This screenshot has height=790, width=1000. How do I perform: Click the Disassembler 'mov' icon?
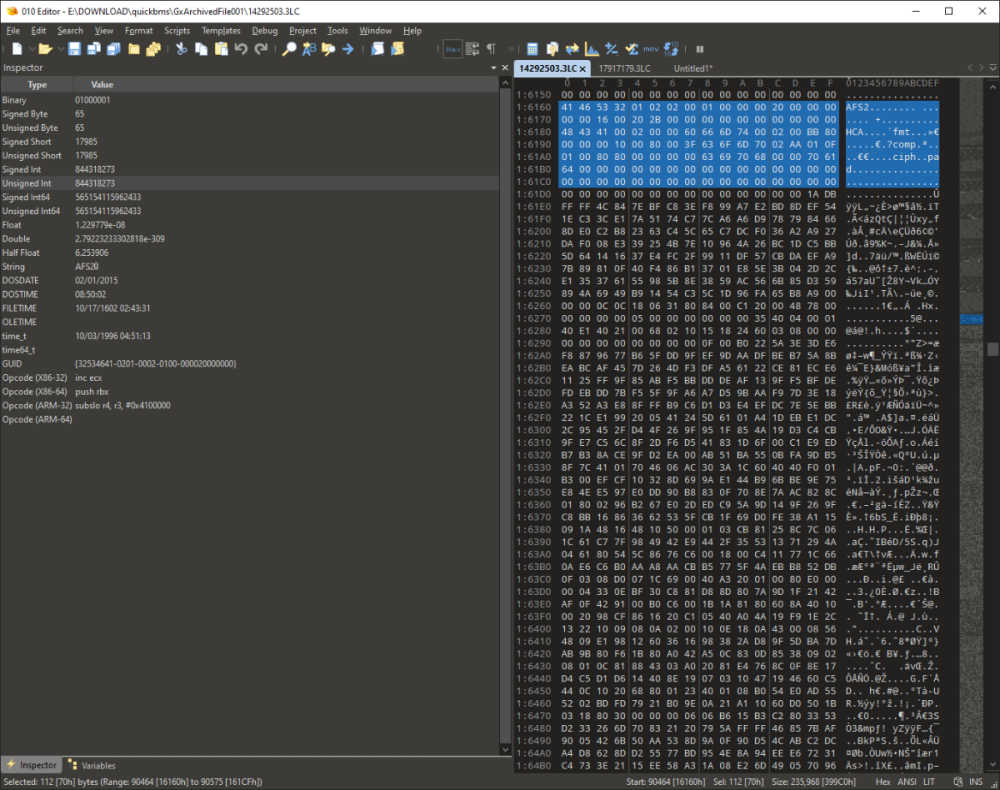(x=650, y=48)
